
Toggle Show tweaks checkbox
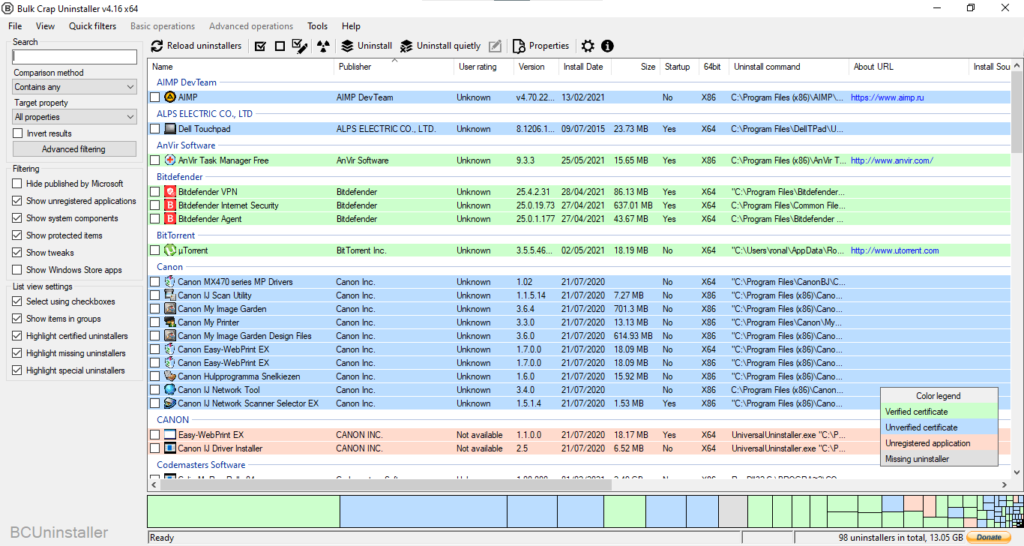coord(18,252)
